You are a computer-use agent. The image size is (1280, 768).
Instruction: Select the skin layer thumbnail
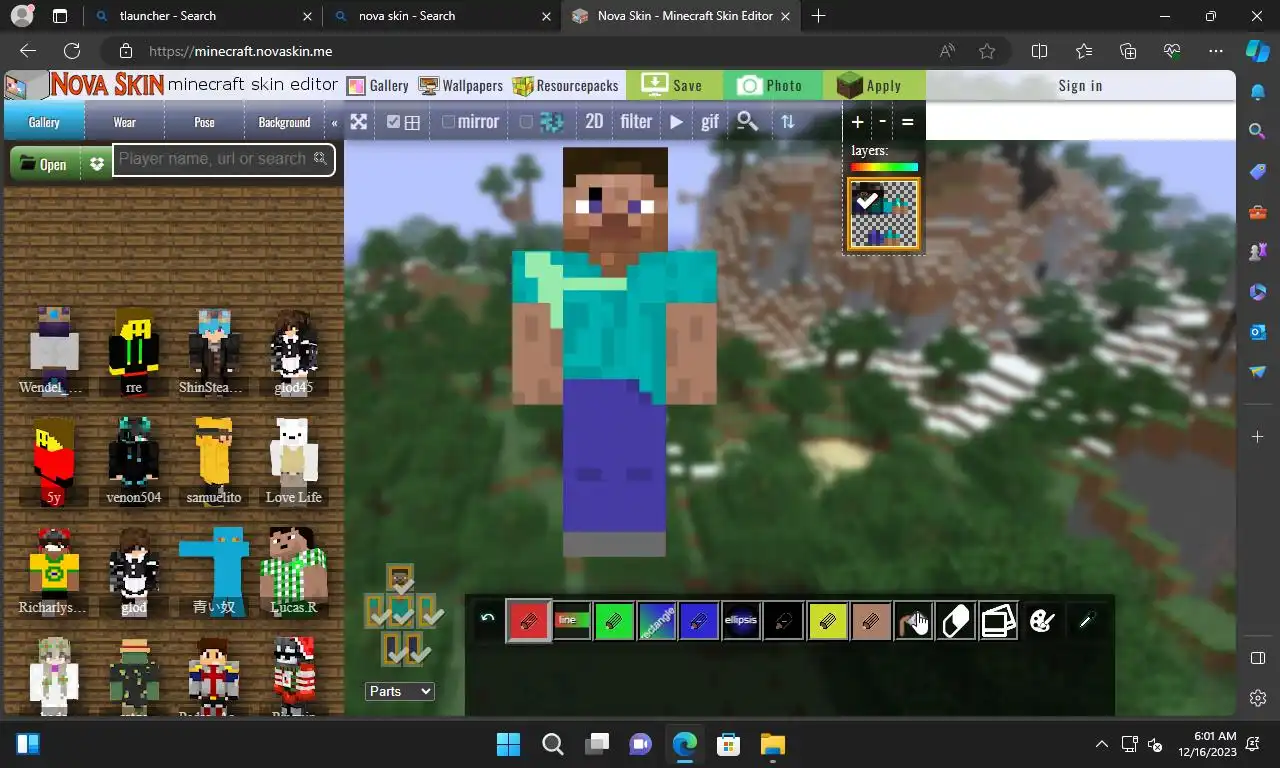884,214
